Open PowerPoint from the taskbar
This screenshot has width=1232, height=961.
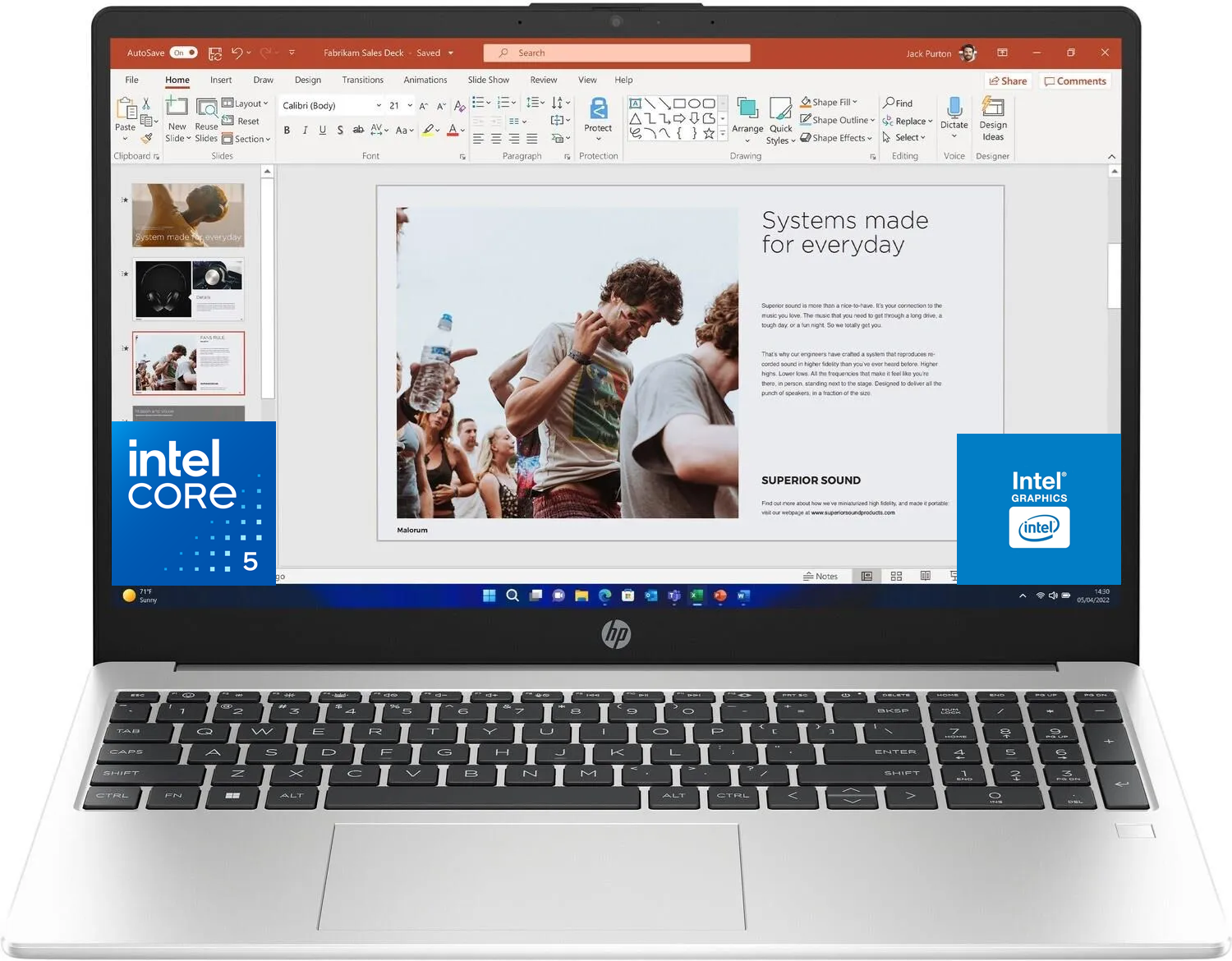[x=720, y=595]
